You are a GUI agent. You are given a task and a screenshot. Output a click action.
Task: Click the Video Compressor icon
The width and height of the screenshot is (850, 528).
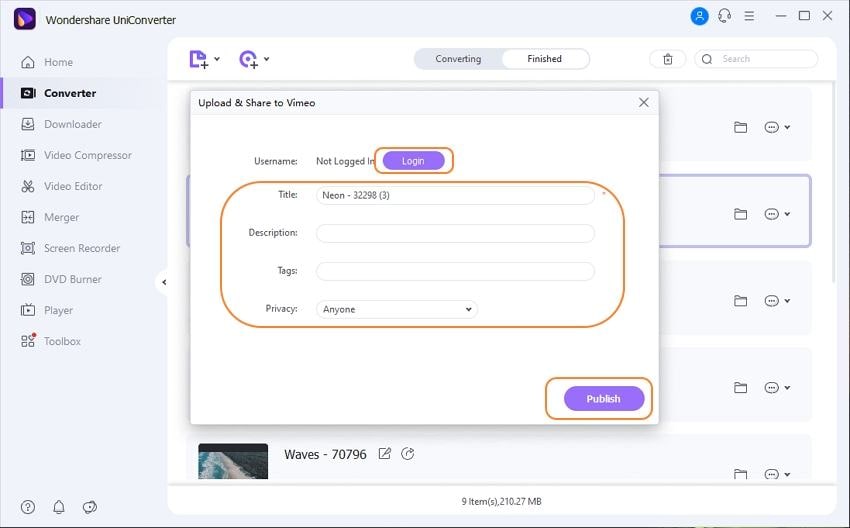28,155
